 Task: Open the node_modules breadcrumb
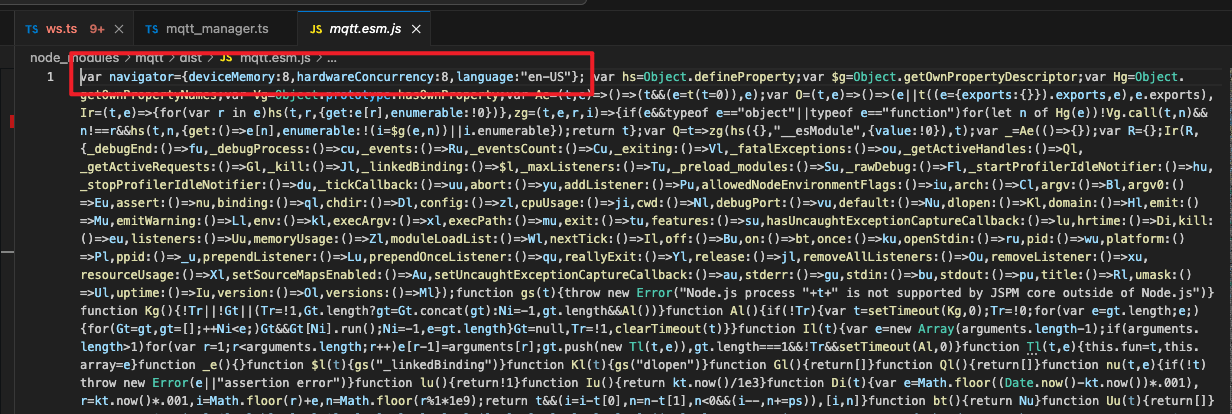point(74,59)
